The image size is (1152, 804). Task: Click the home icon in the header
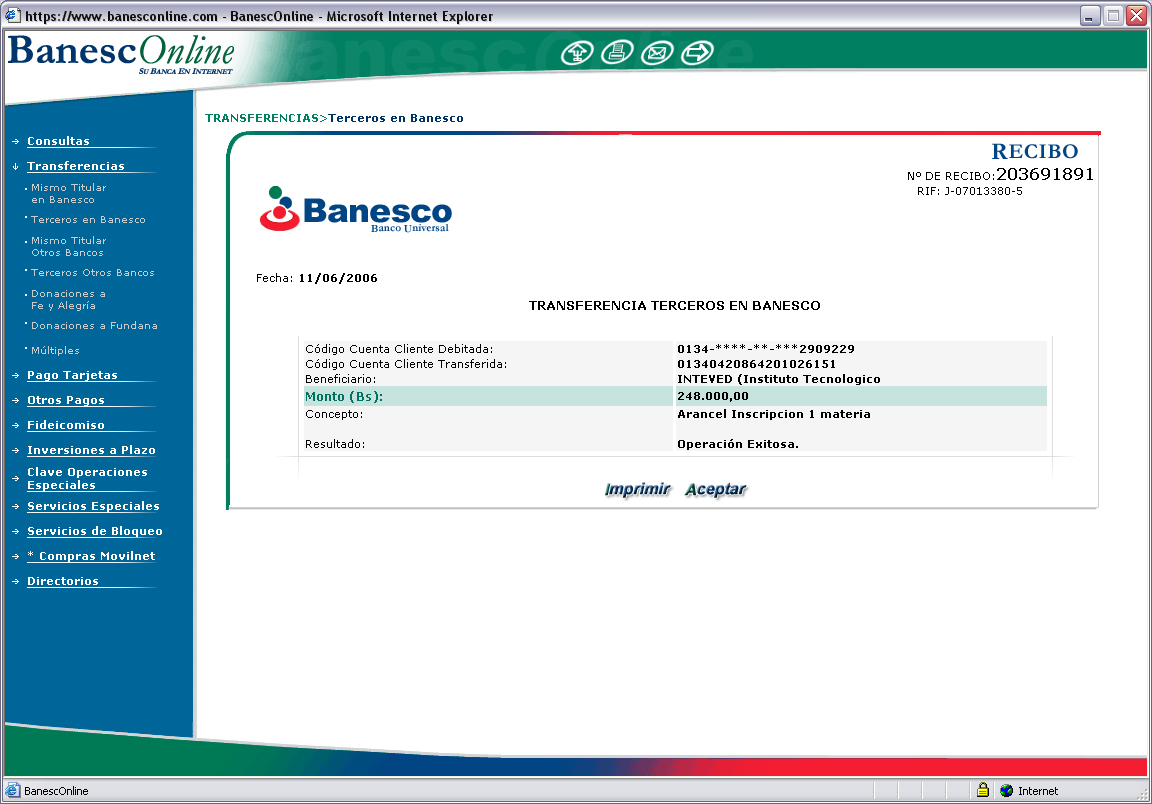pos(577,53)
